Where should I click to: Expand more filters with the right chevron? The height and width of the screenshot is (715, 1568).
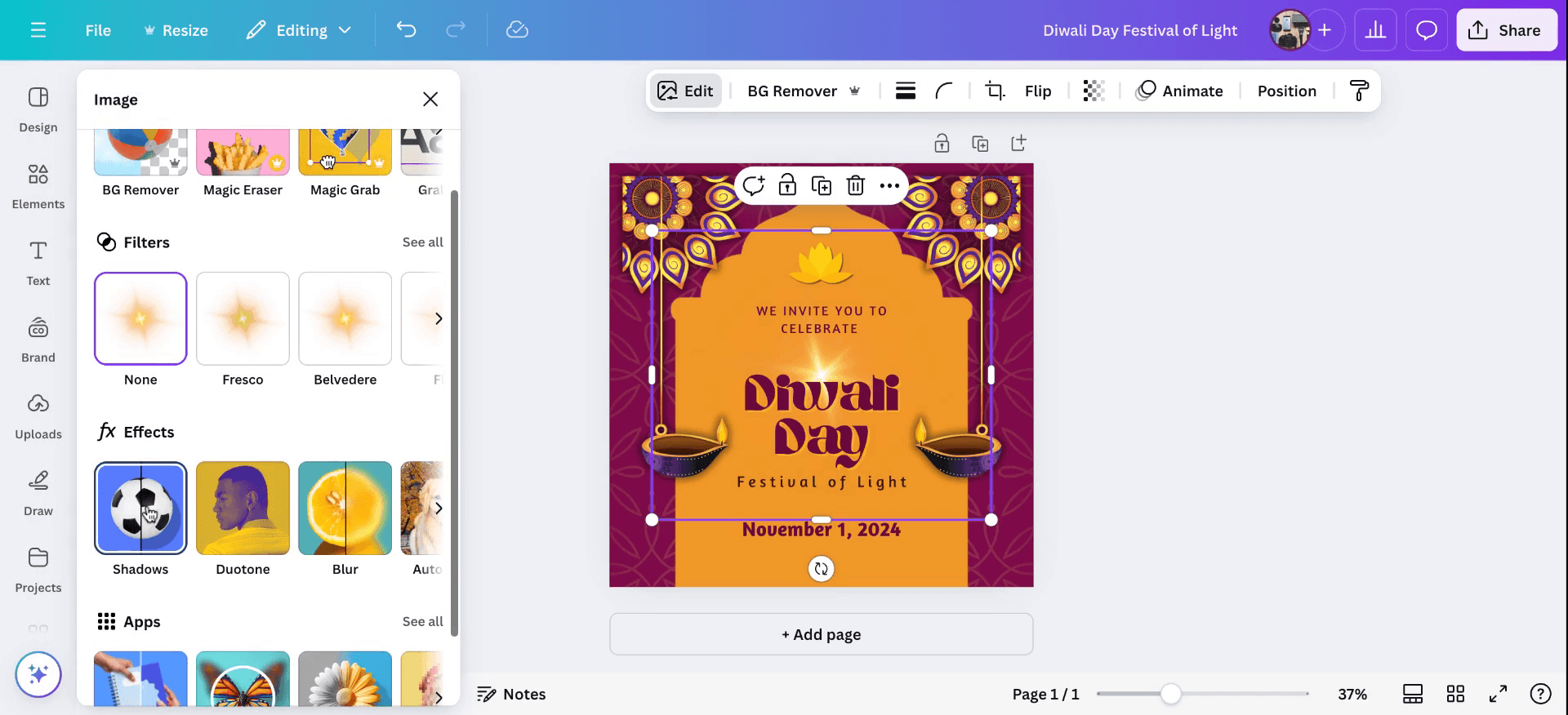tap(438, 318)
